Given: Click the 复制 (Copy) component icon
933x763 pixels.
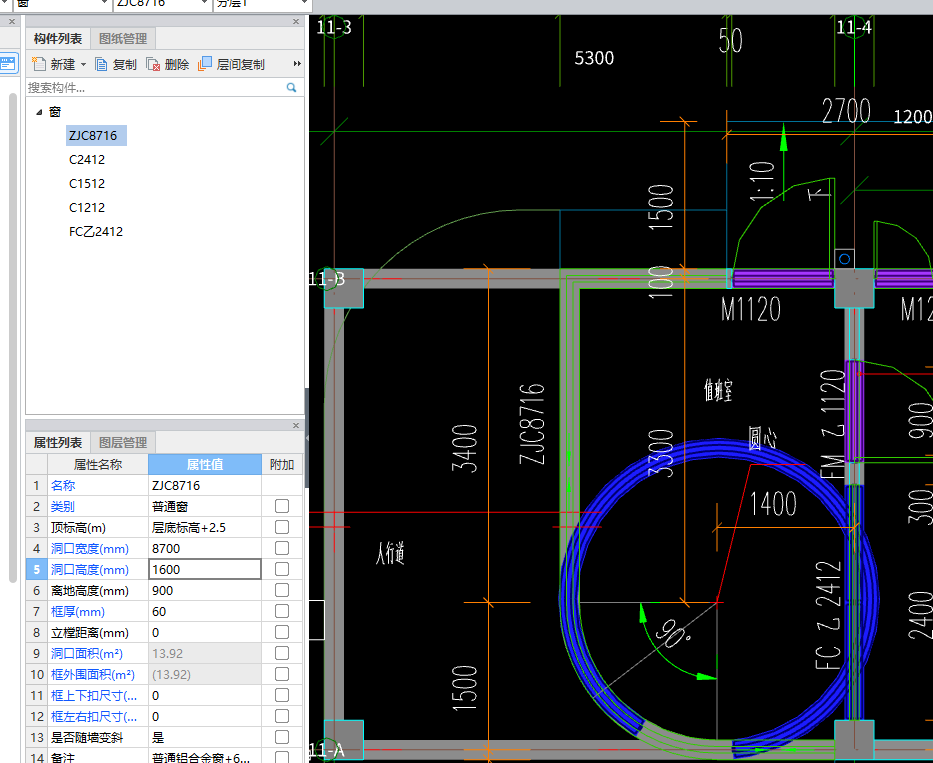Looking at the screenshot, I should click(x=102, y=64).
